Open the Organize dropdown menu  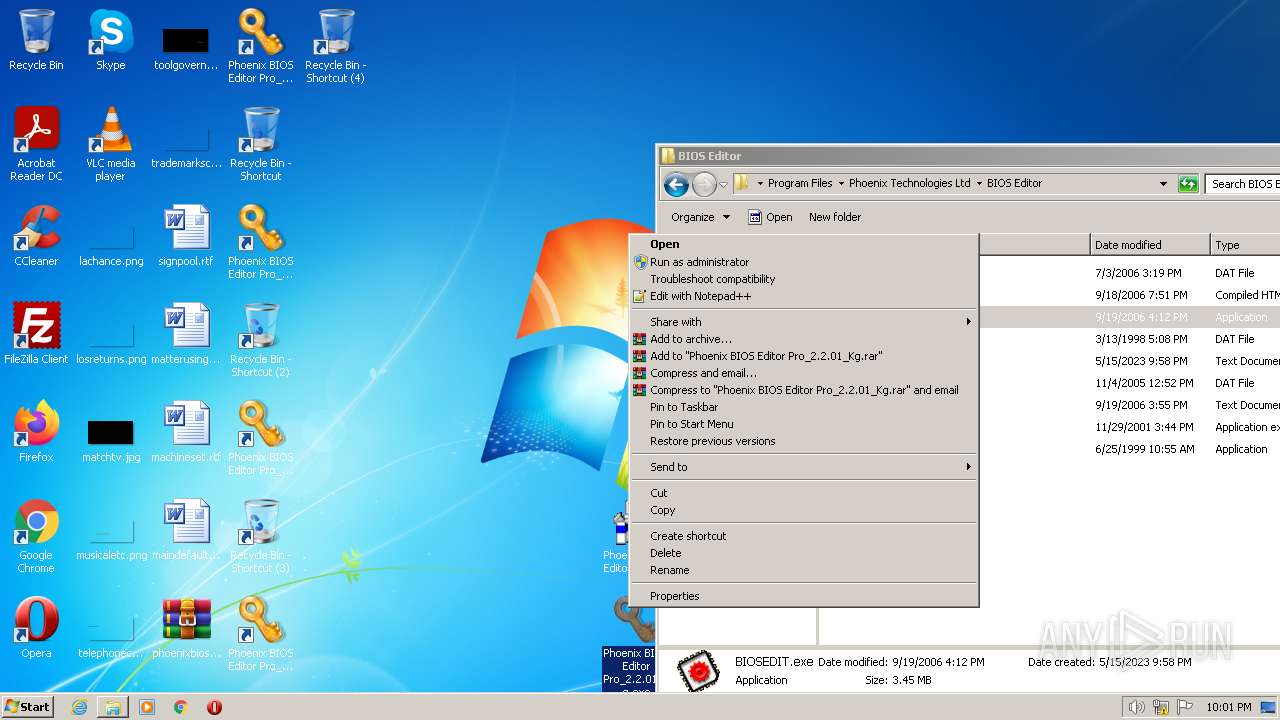point(700,217)
